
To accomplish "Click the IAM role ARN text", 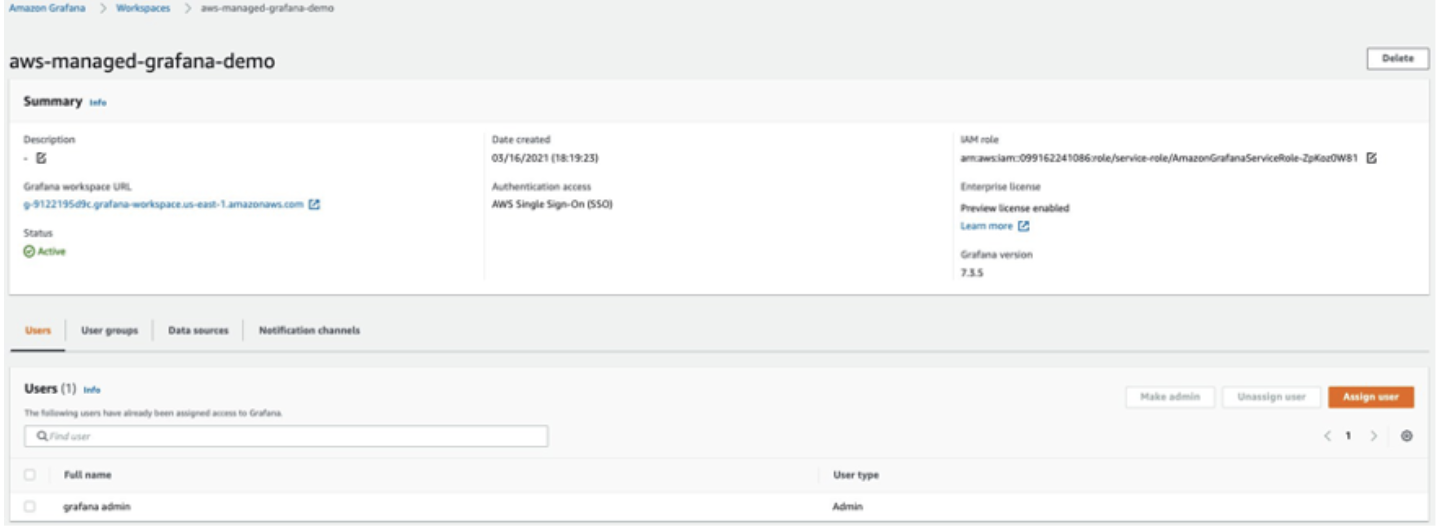I will tap(1158, 158).
